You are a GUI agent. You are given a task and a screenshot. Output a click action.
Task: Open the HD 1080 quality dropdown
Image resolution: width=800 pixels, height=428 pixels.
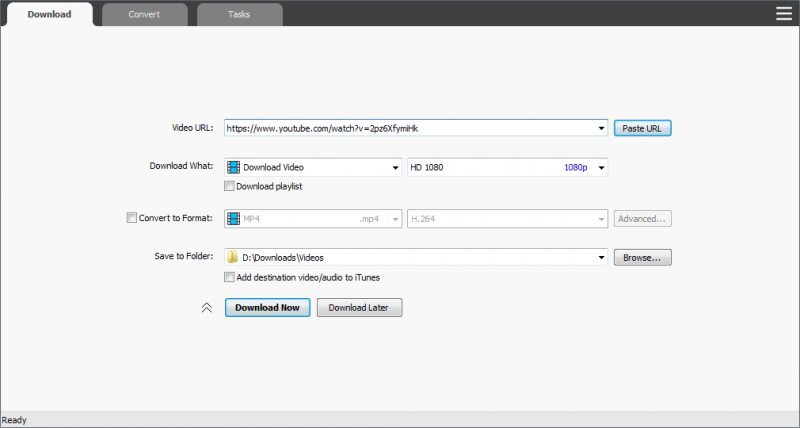click(x=601, y=168)
